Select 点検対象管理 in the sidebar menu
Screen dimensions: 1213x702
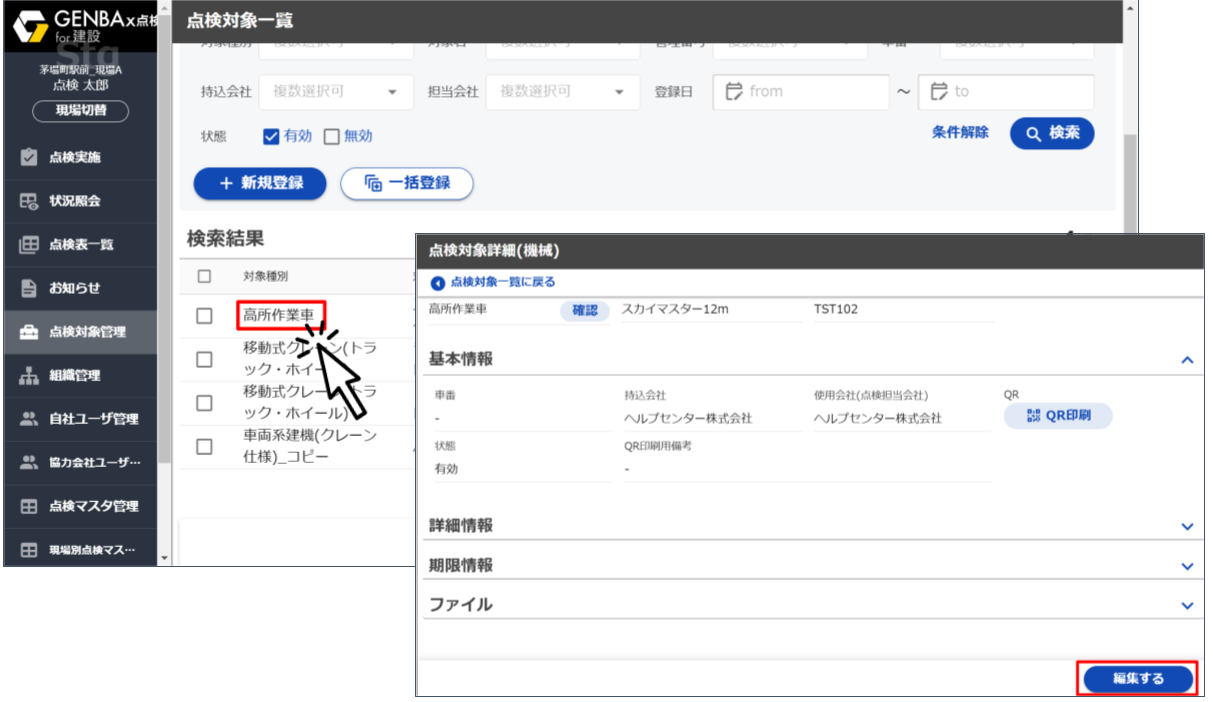pos(28,333)
